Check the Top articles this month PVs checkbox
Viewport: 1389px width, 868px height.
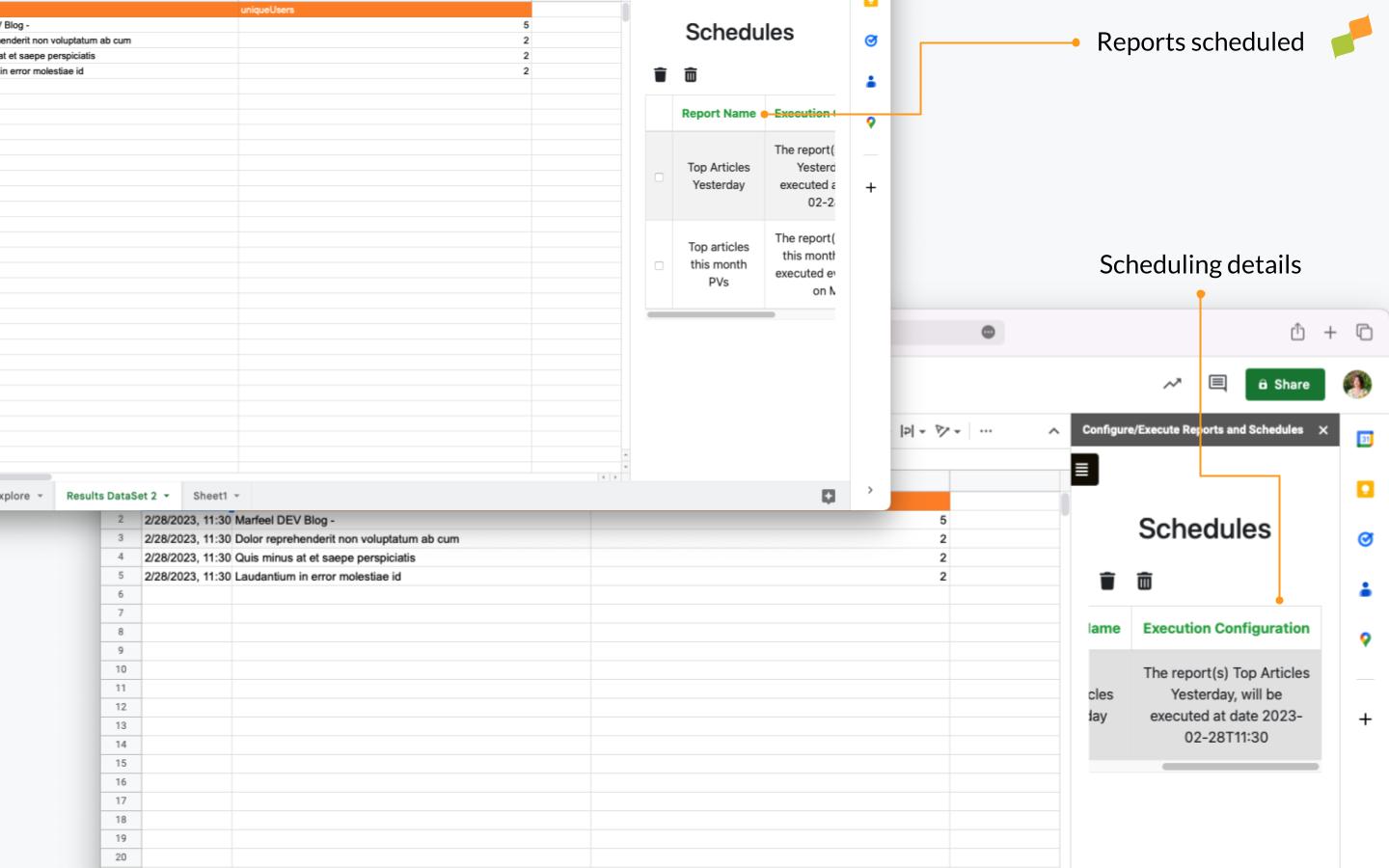(659, 264)
